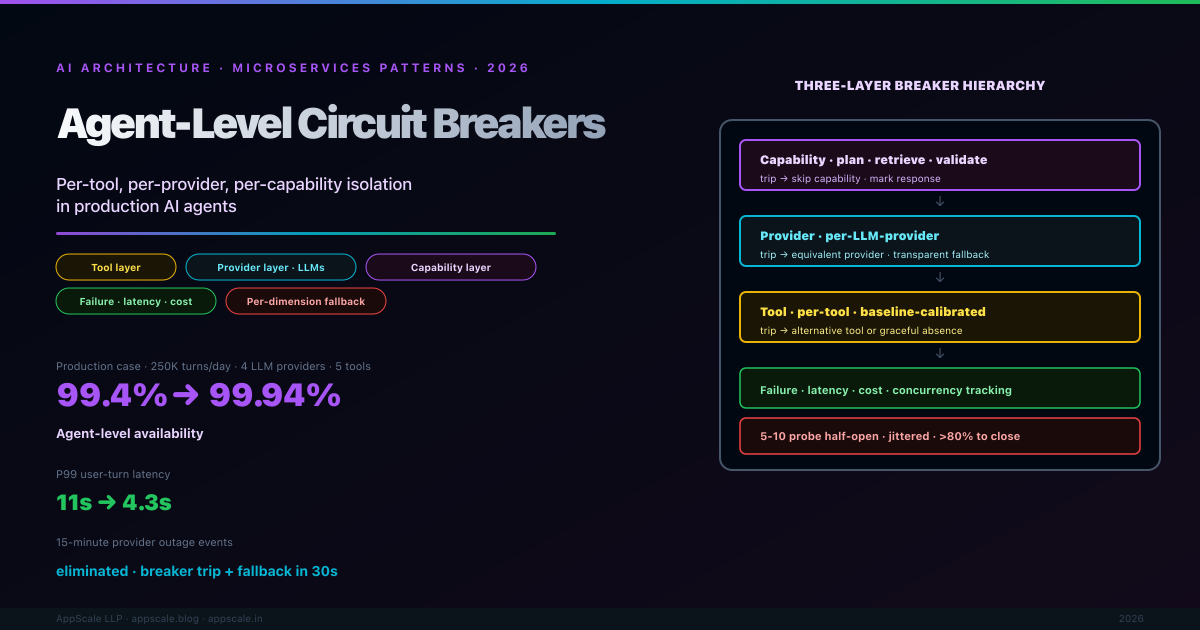Open the Capability · plan · retrieve · validate card
The width and height of the screenshot is (1200, 630).
tap(940, 165)
